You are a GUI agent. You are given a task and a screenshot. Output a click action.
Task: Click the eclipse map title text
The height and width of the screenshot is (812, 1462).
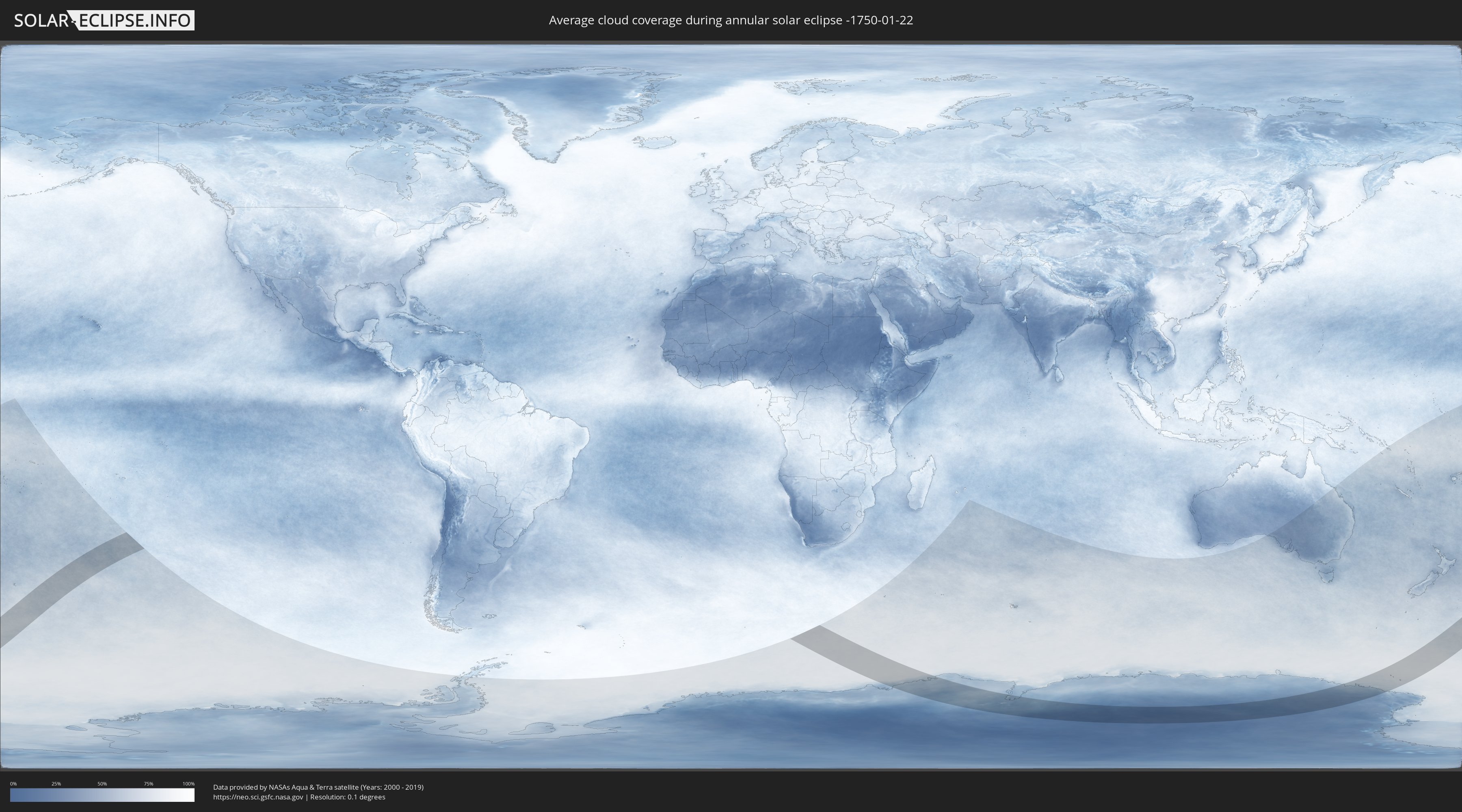(731, 20)
